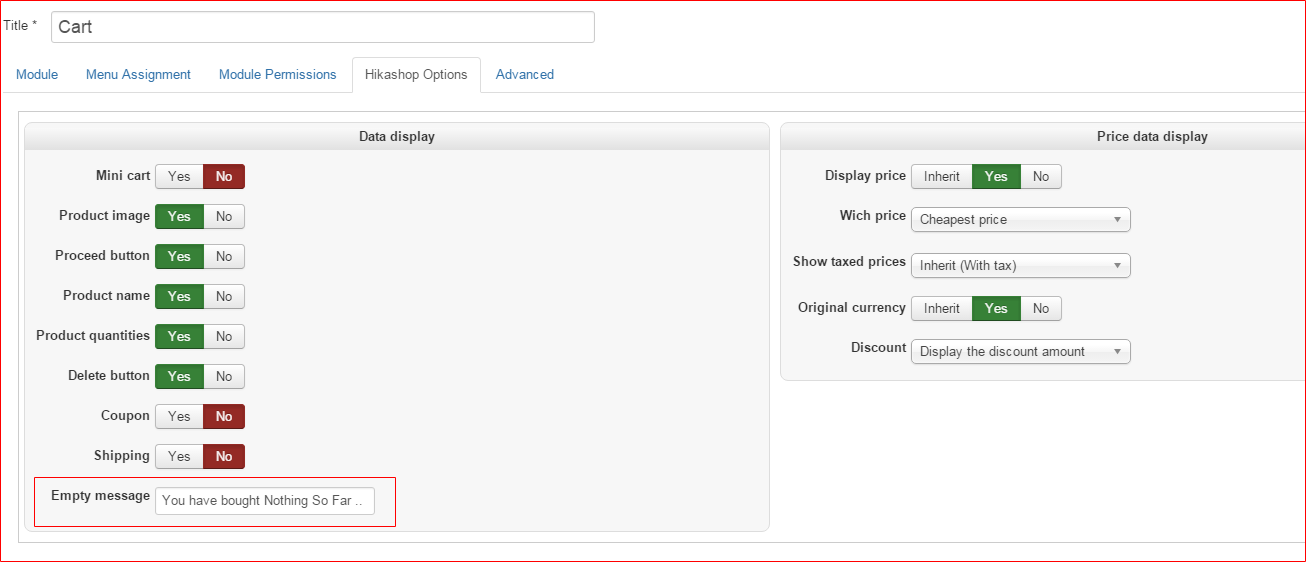Click the Title text field
This screenshot has width=1306, height=562.
point(322,27)
